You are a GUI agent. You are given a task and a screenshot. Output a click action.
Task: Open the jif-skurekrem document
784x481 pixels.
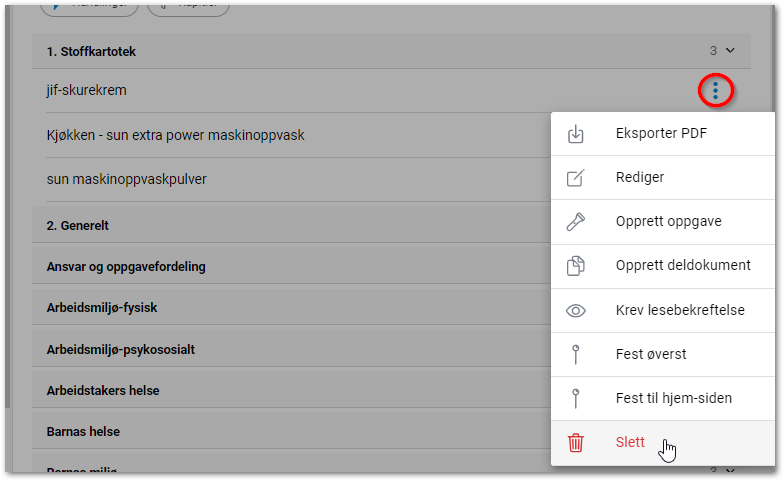tap(87, 91)
